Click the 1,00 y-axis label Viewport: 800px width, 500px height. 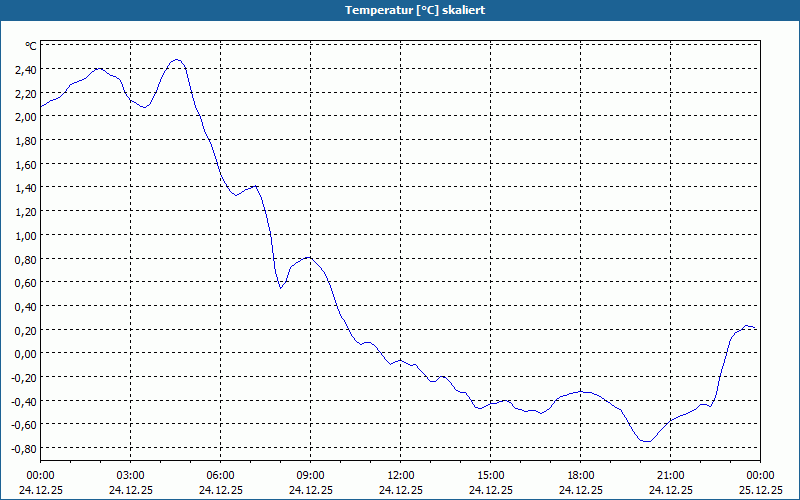point(26,236)
